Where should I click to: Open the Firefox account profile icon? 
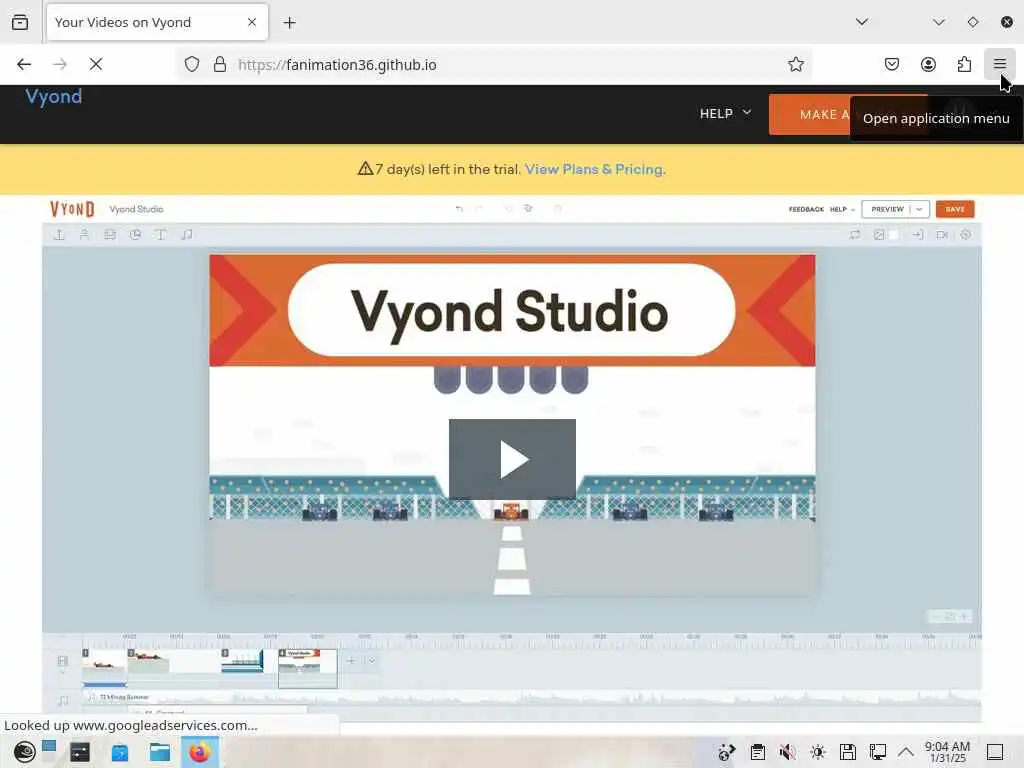click(928, 64)
